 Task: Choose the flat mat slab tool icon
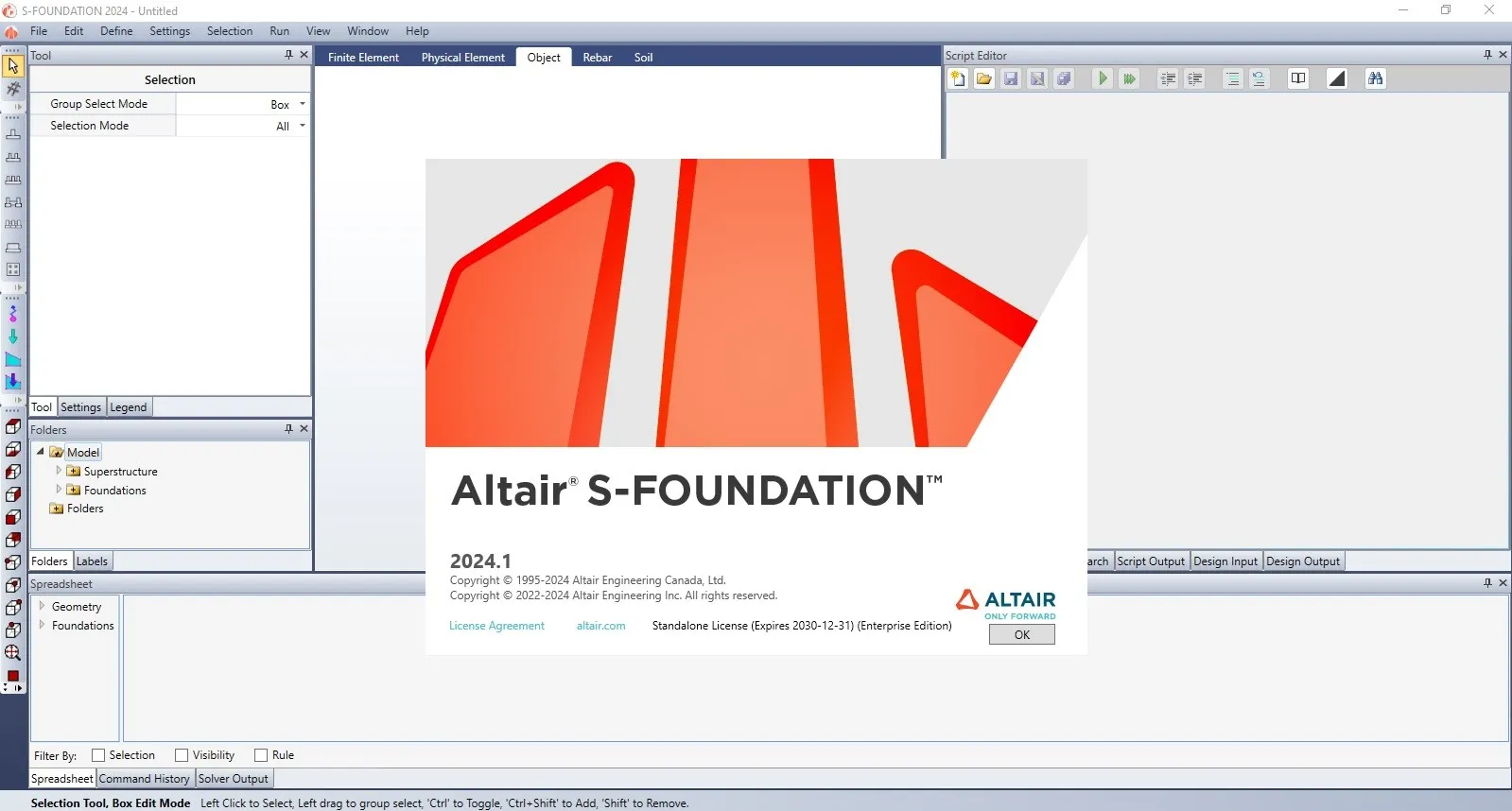(x=13, y=248)
